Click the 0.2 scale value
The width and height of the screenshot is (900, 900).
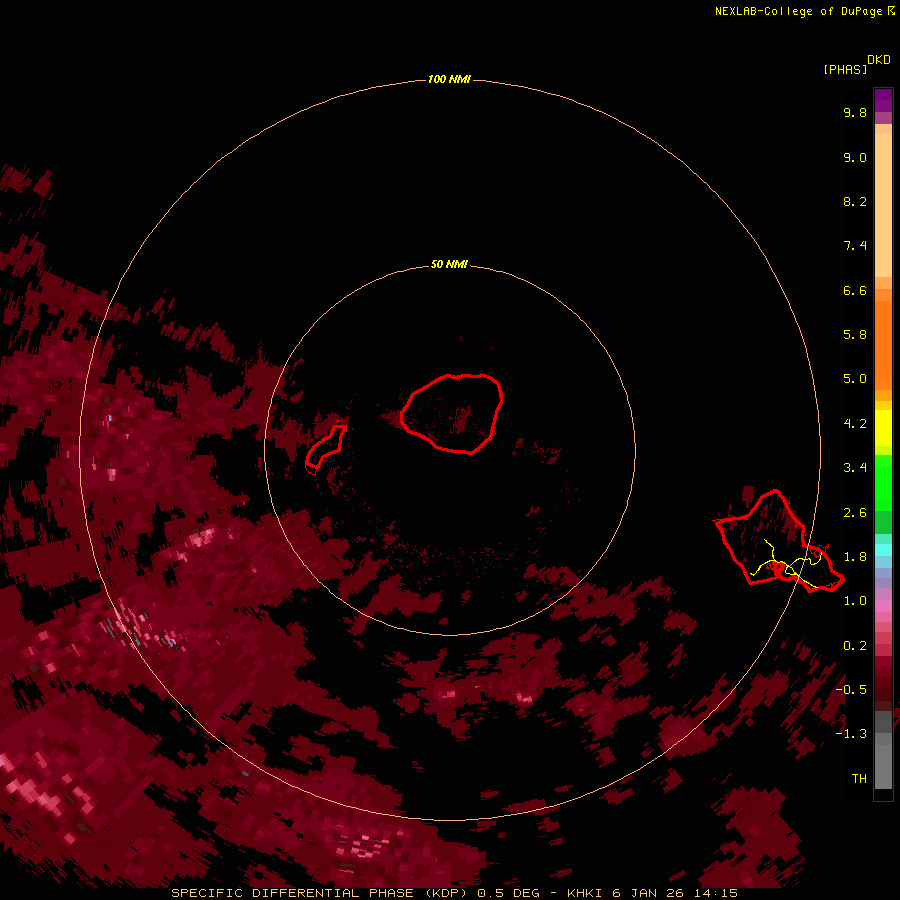tap(855, 646)
